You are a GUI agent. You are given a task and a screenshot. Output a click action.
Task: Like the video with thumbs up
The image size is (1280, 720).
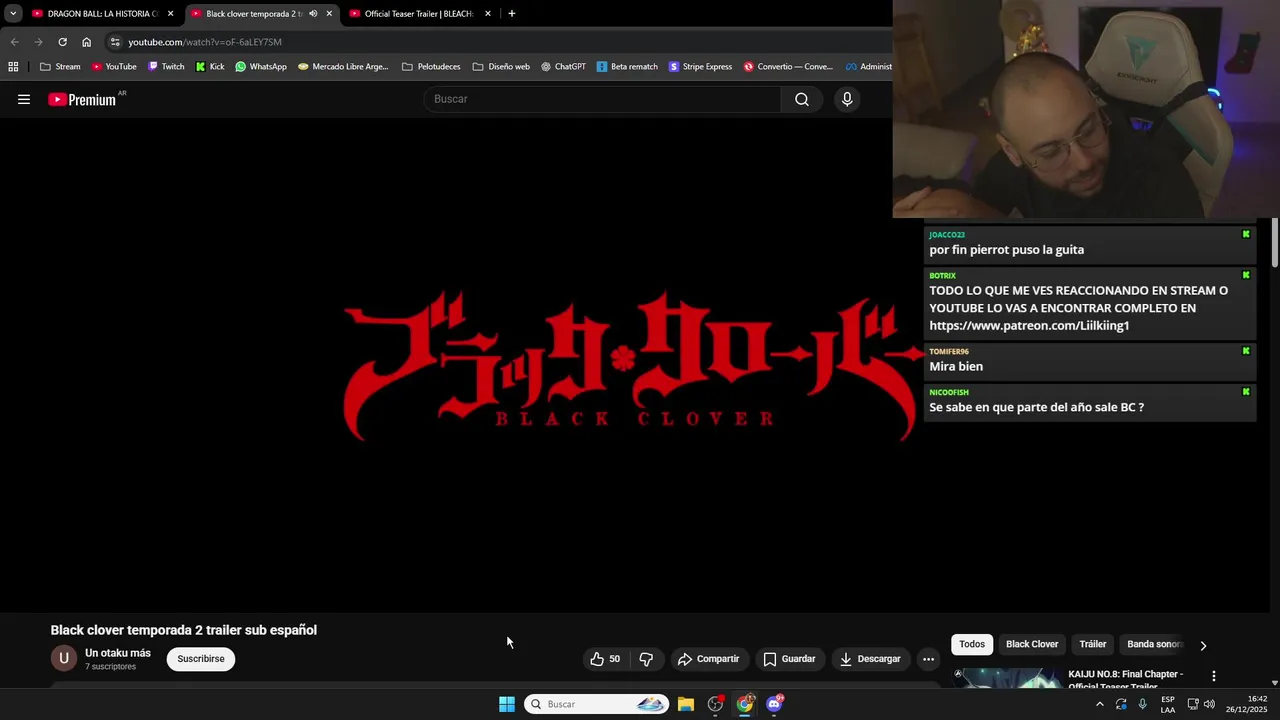point(605,659)
